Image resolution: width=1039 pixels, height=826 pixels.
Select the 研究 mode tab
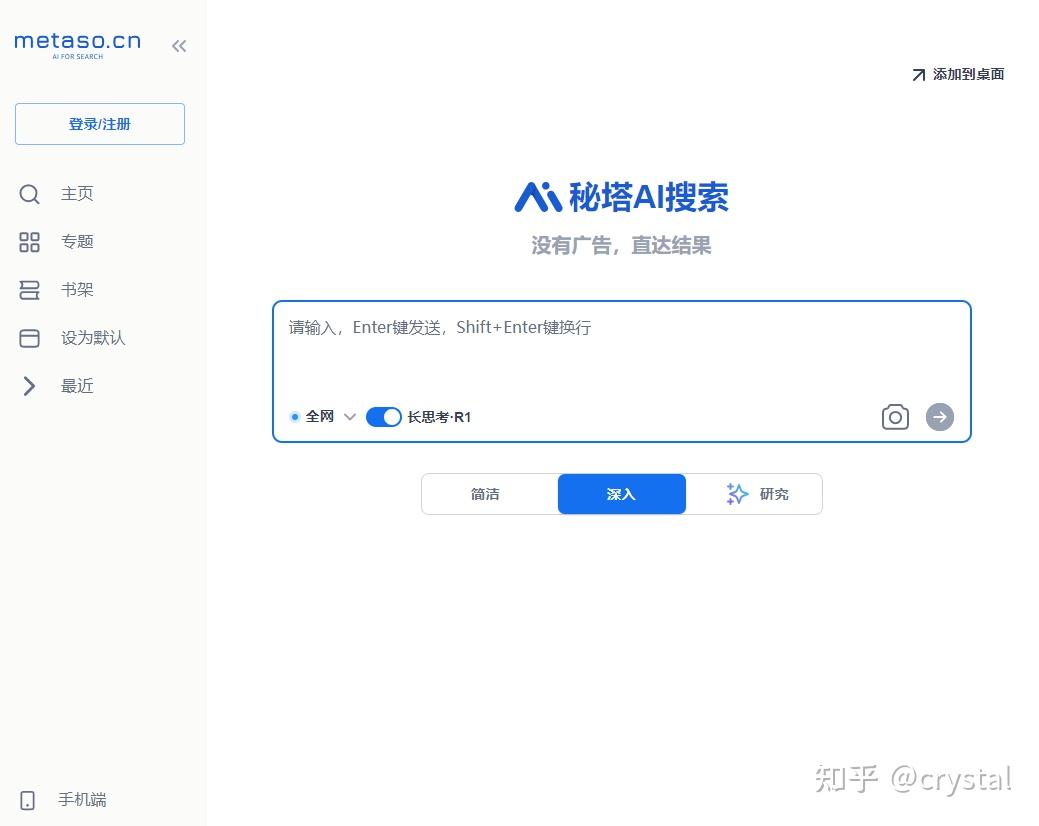click(754, 494)
